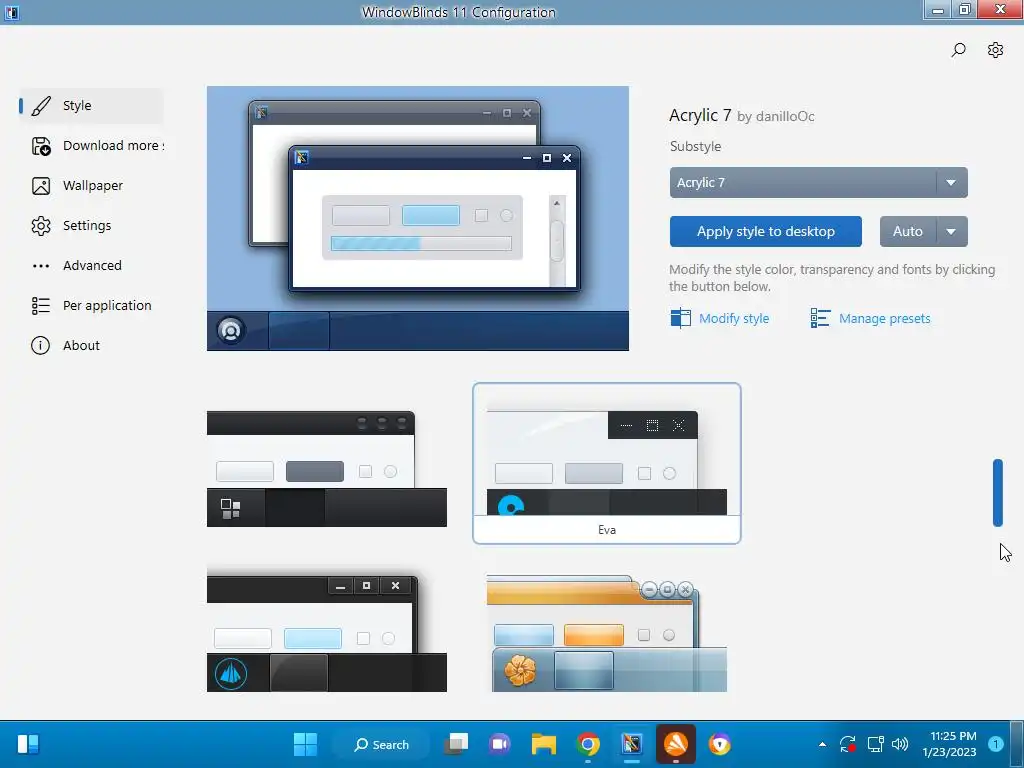Open the orange app icon in taskbar
The image size is (1024, 768).
[x=675, y=744]
